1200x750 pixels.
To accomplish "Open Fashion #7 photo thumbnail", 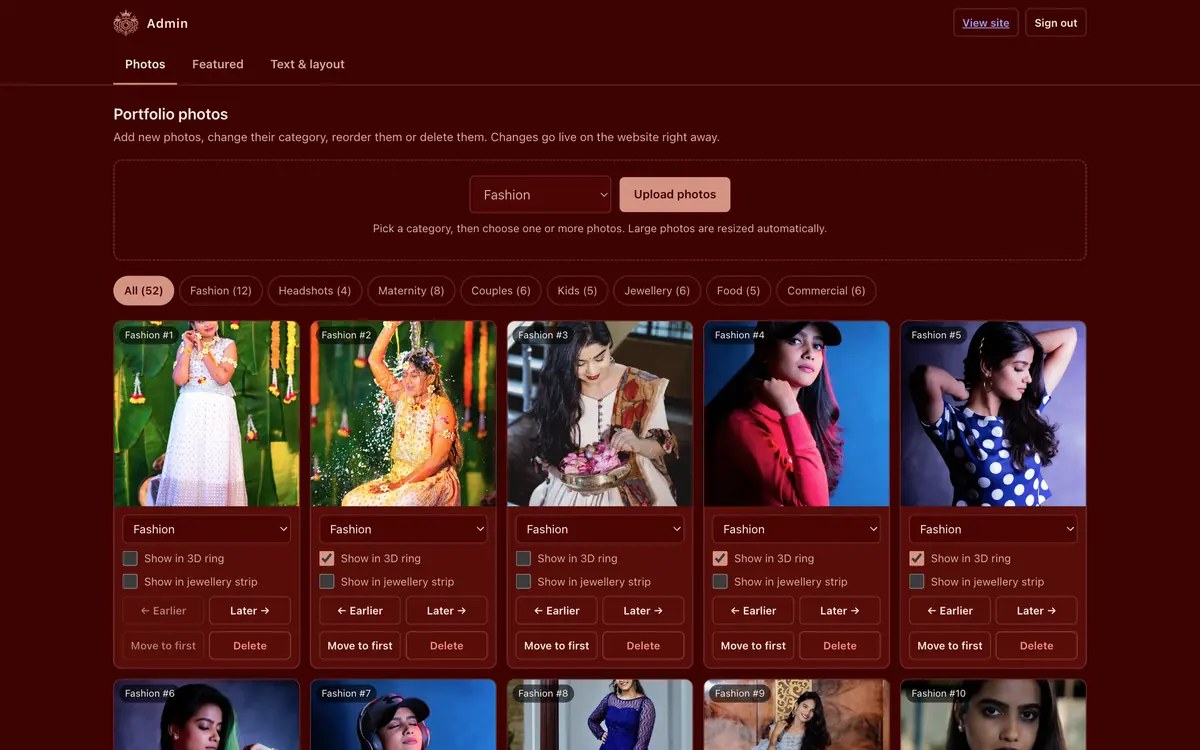I will pos(403,715).
